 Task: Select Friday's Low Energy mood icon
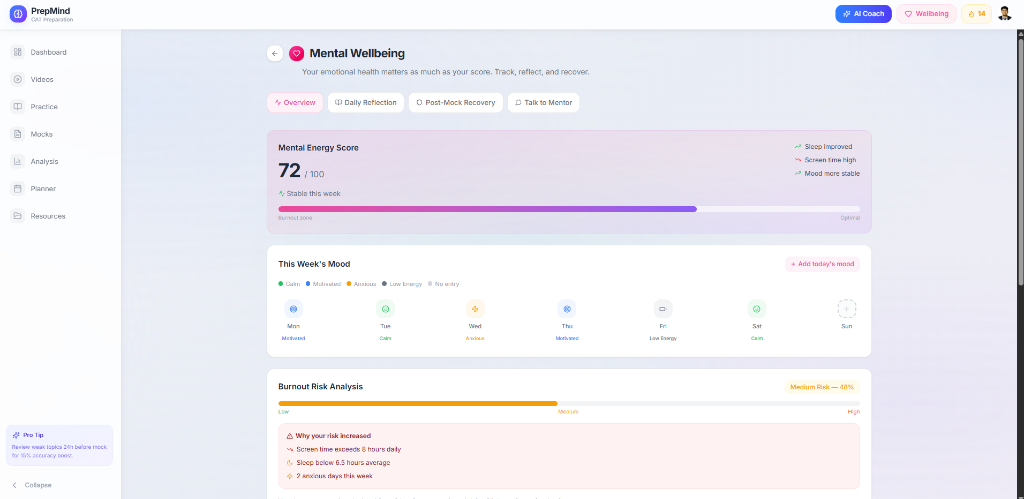click(663, 309)
